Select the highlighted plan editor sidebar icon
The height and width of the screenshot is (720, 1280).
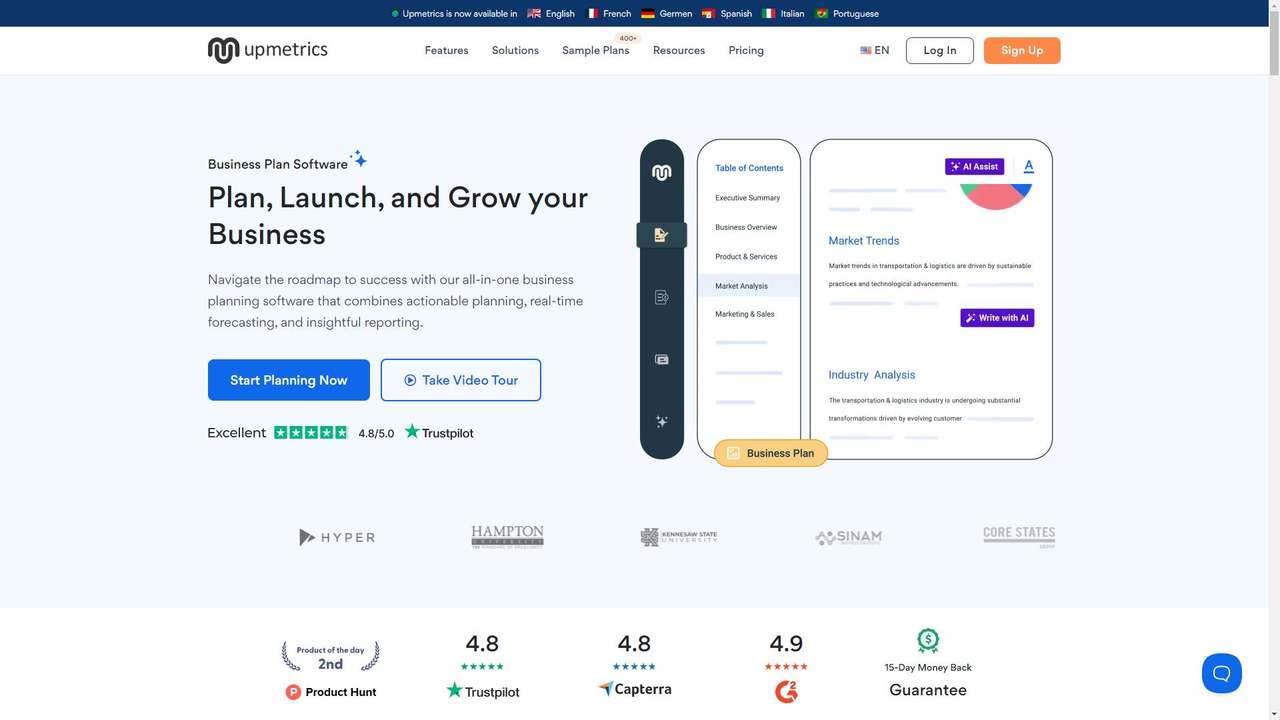(x=661, y=235)
